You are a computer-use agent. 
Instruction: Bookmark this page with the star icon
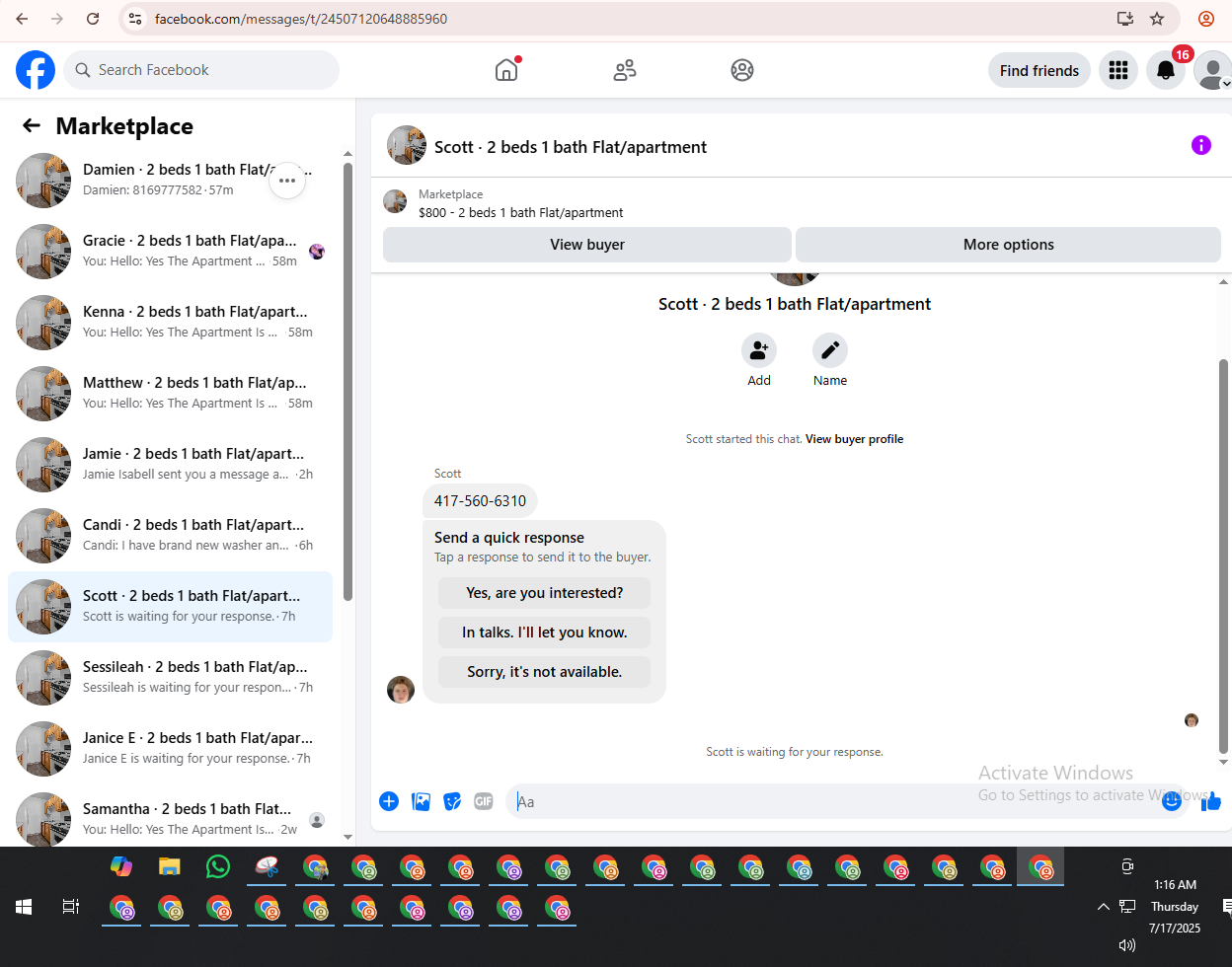point(1157,19)
